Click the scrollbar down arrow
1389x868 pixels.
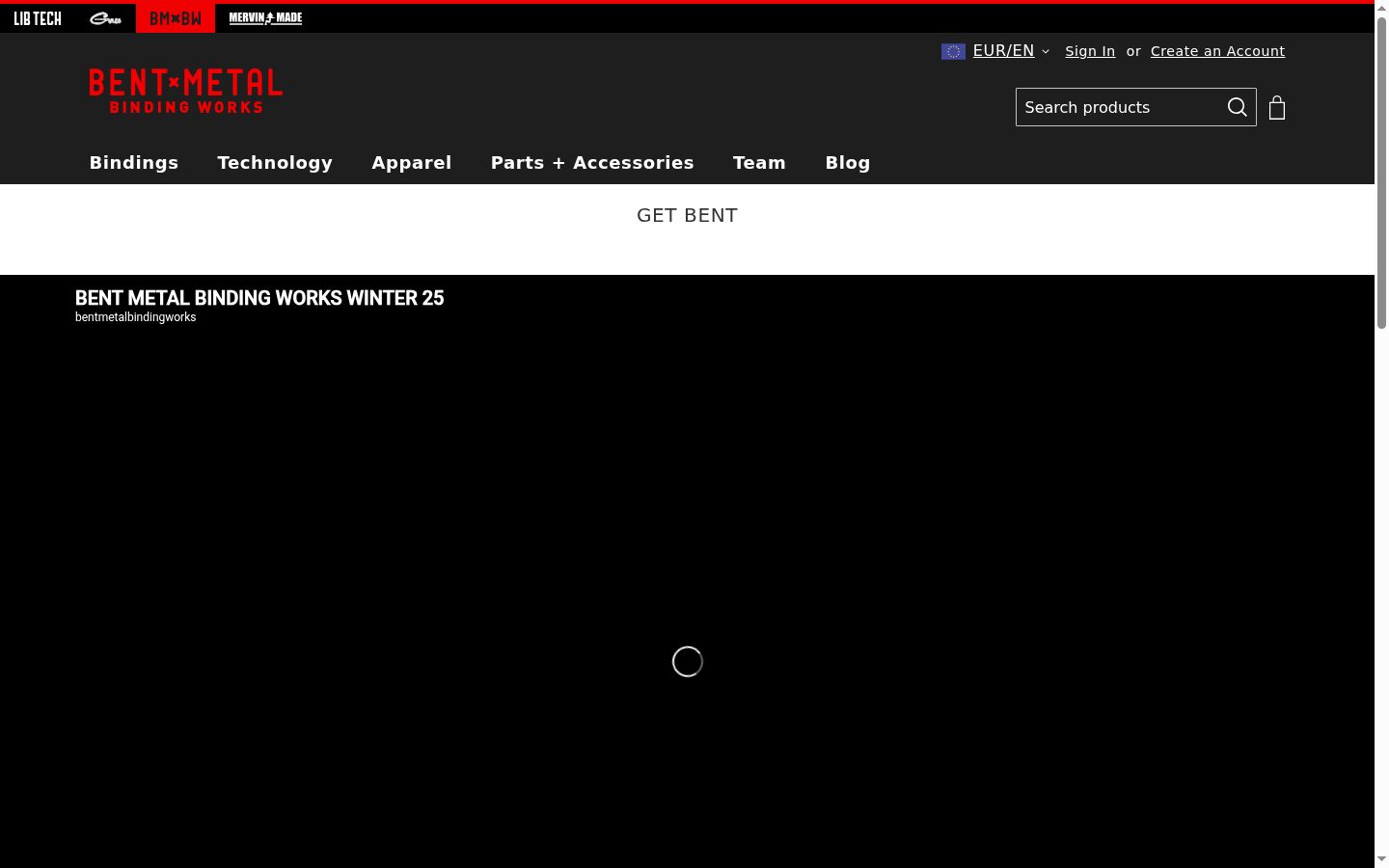(x=1381, y=859)
